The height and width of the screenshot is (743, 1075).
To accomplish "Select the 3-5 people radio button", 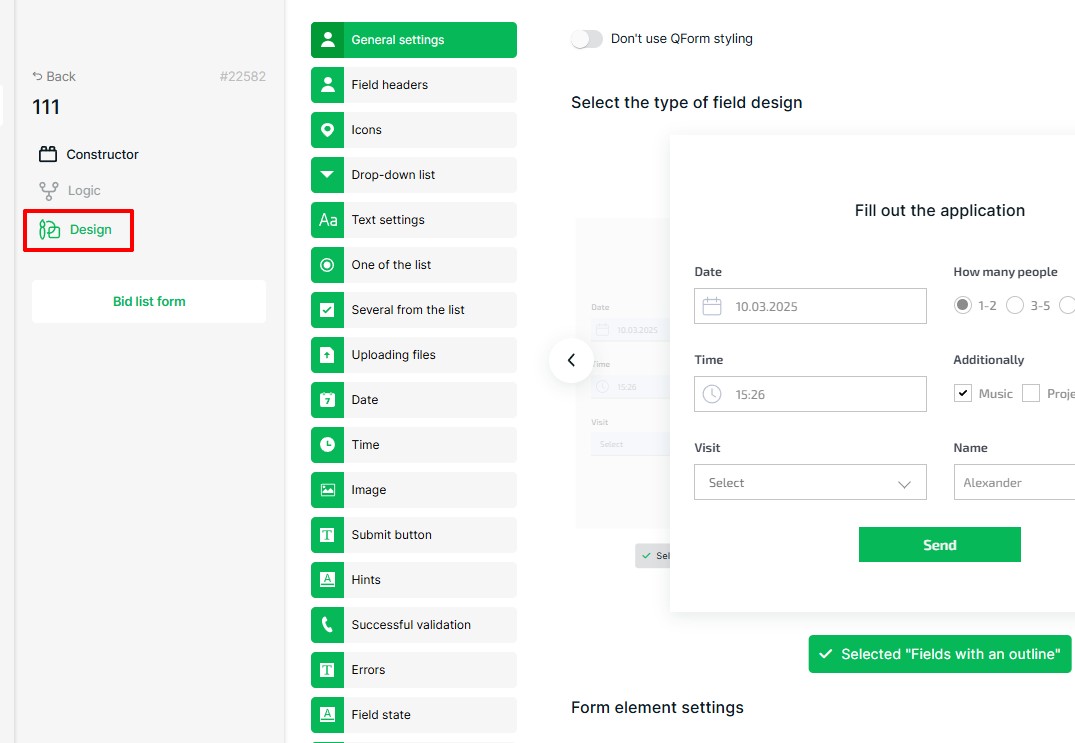I will 1015,305.
